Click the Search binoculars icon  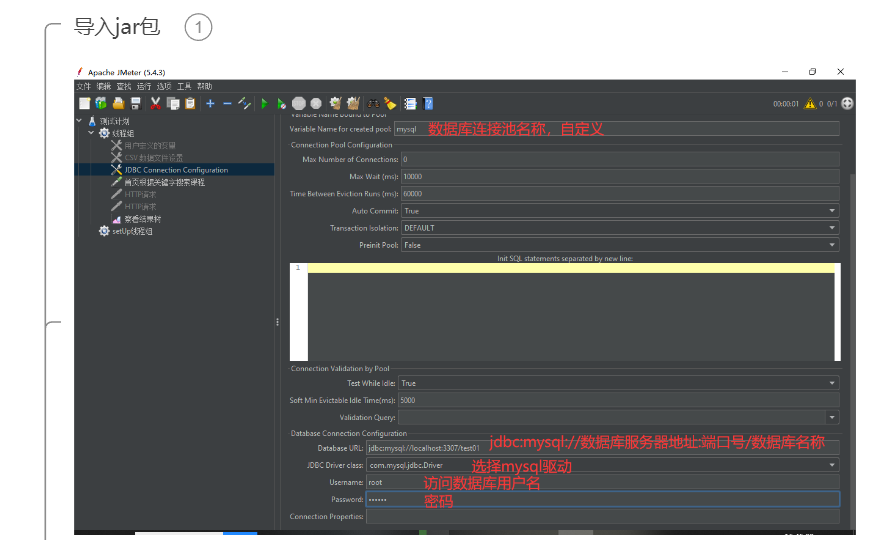(x=373, y=103)
